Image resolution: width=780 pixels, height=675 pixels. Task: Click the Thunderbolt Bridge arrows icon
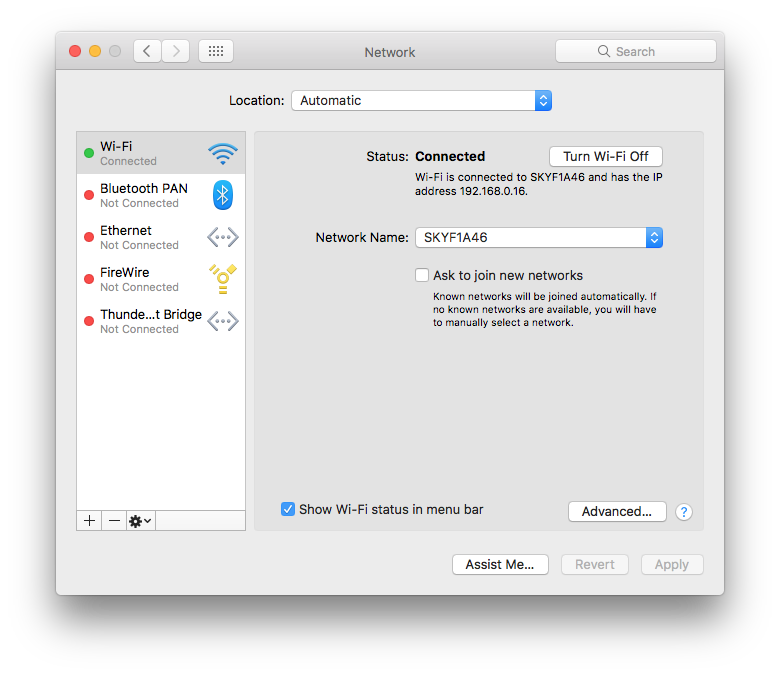pos(223,321)
